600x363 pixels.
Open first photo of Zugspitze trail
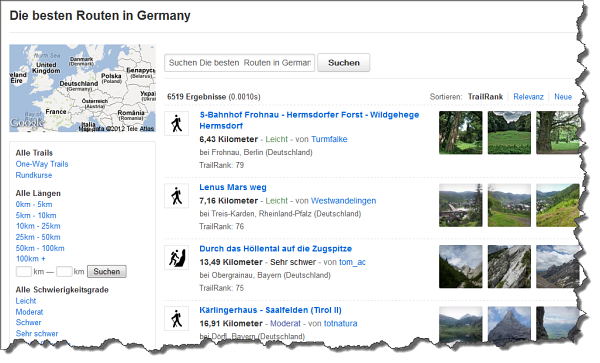click(461, 267)
